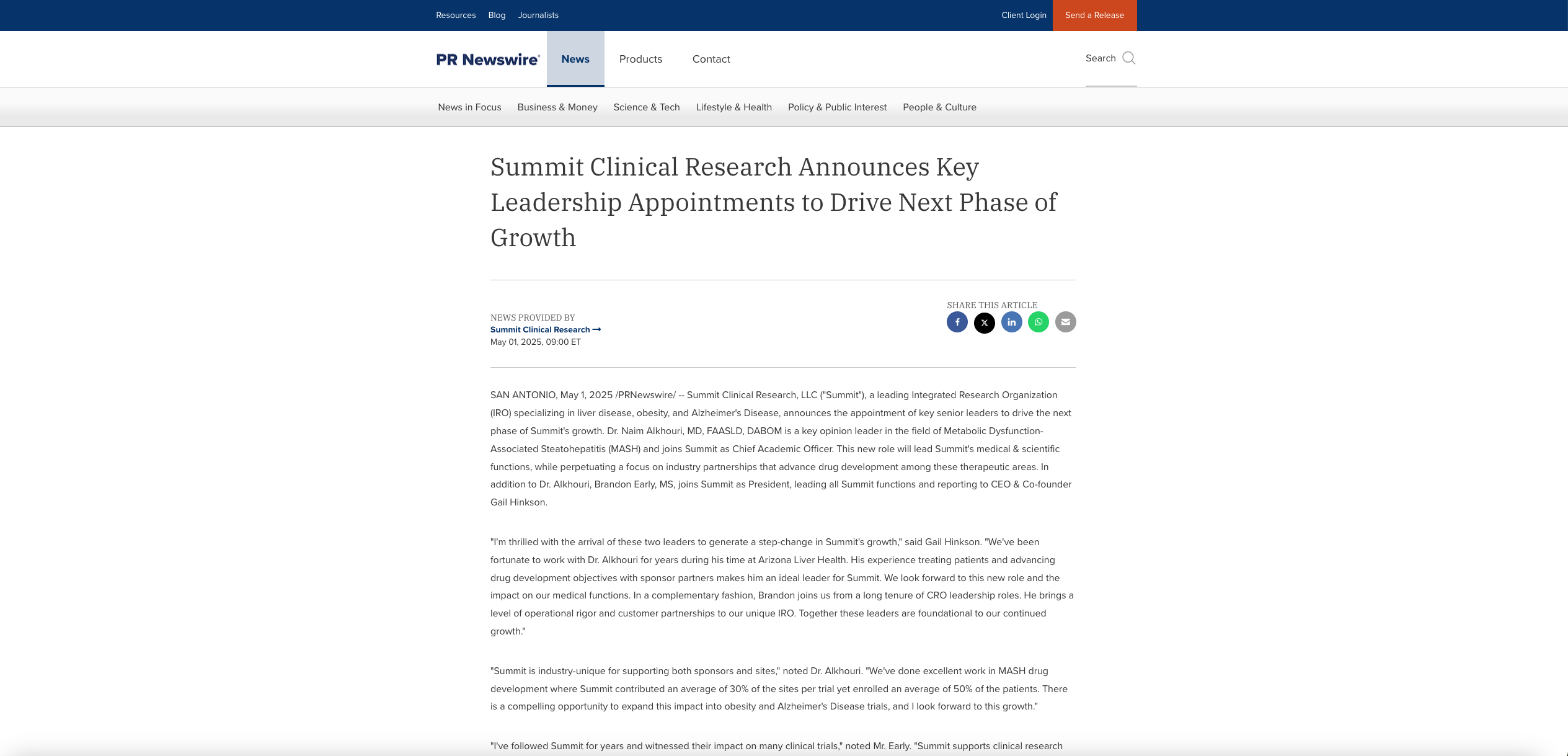Screen dimensions: 1568x756
Task: Select Business & Money category
Action: point(557,107)
